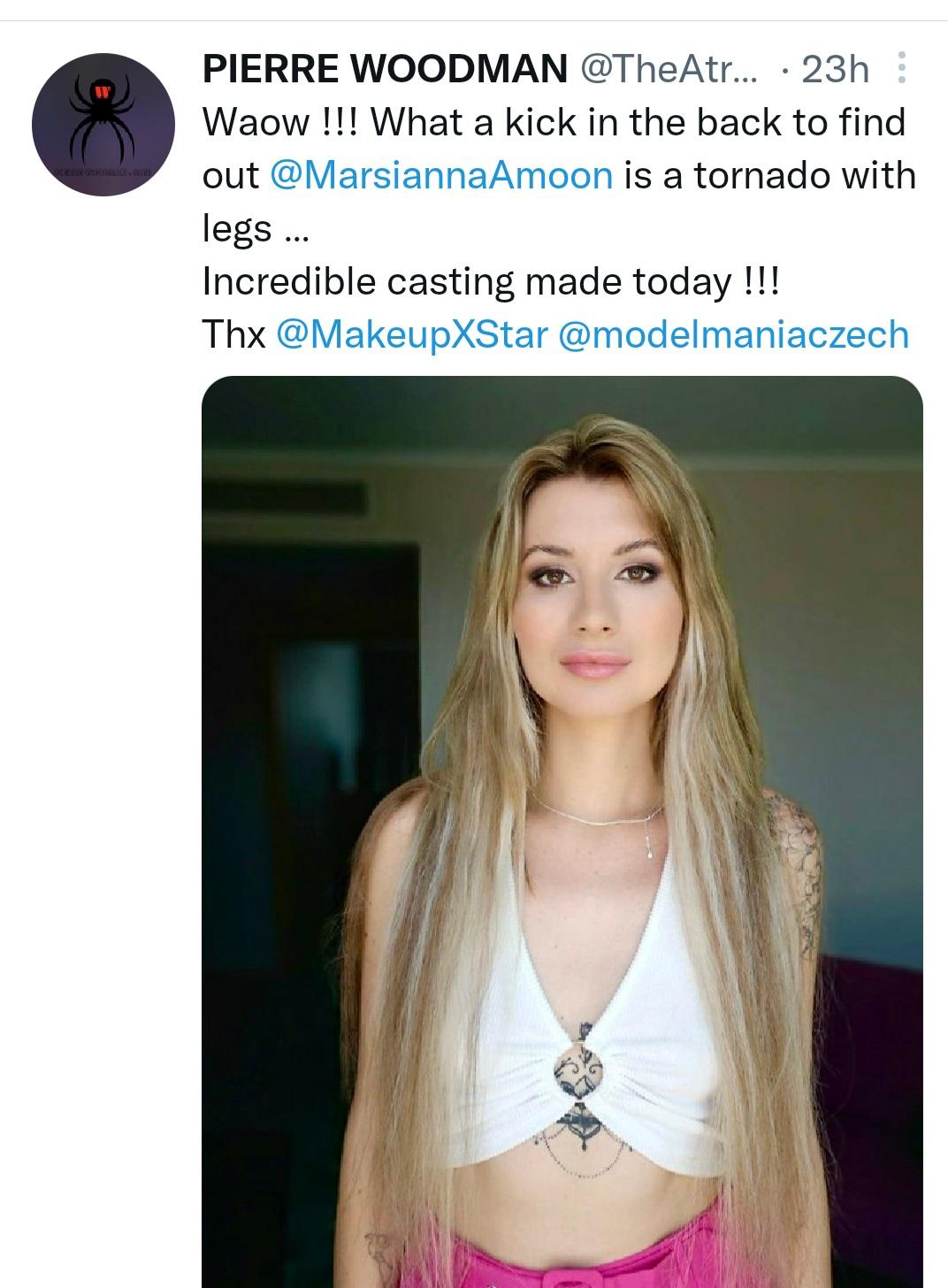Screen dimensions: 948x1288
Task: Click the word "out" before @MarsiannaAmoon
Action: 230,175
